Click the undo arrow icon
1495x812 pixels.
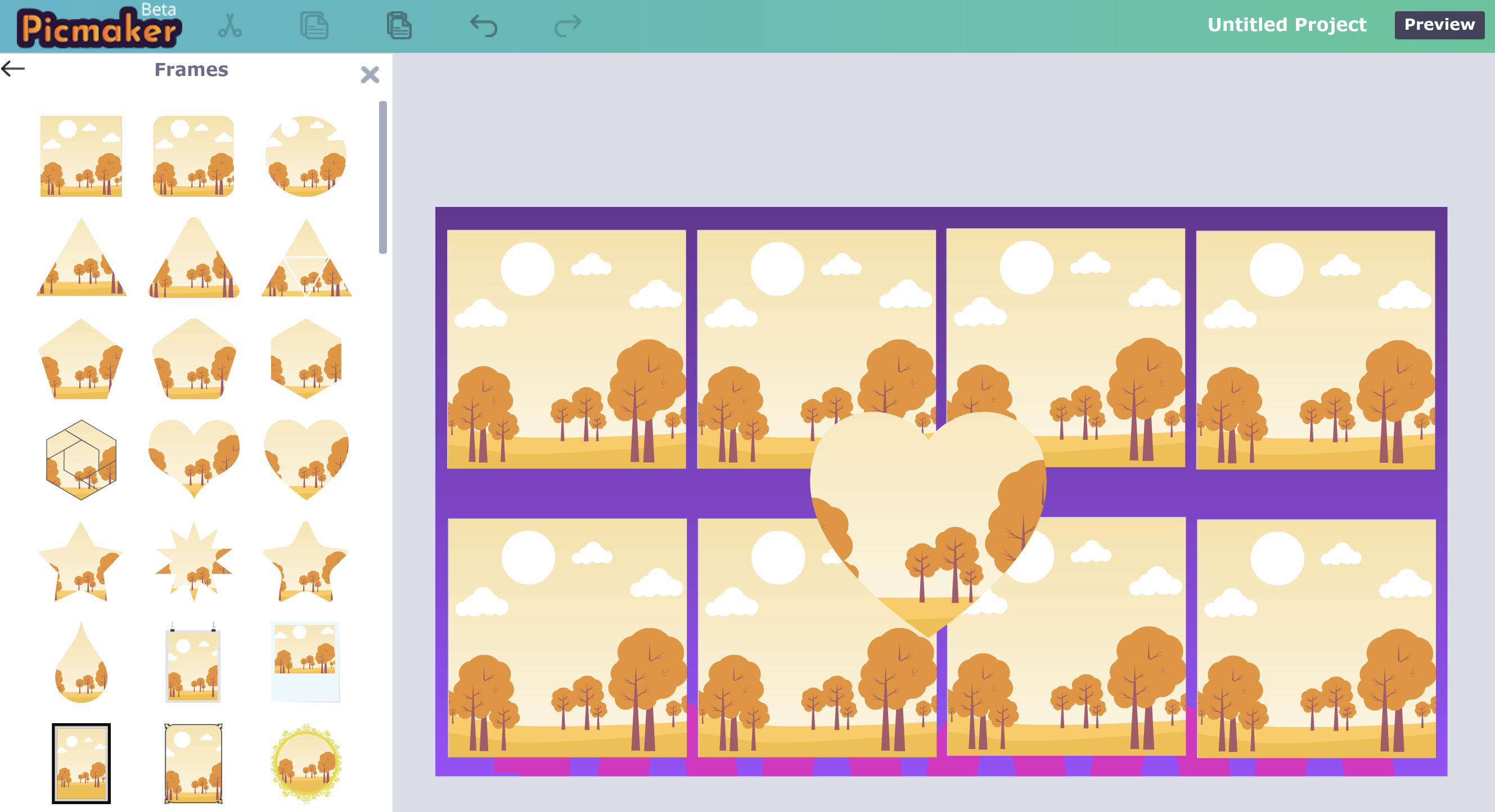pyautogui.click(x=484, y=26)
